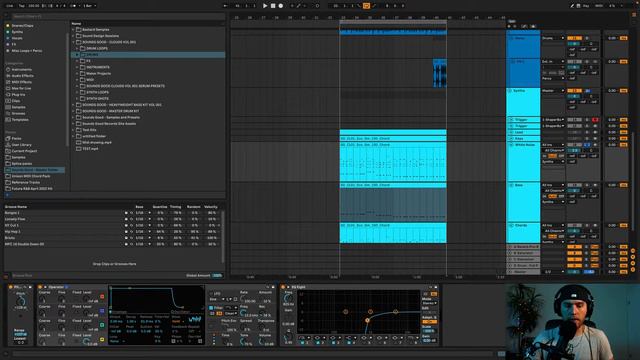Open the Drums group output routing dropdown

pos(553,38)
